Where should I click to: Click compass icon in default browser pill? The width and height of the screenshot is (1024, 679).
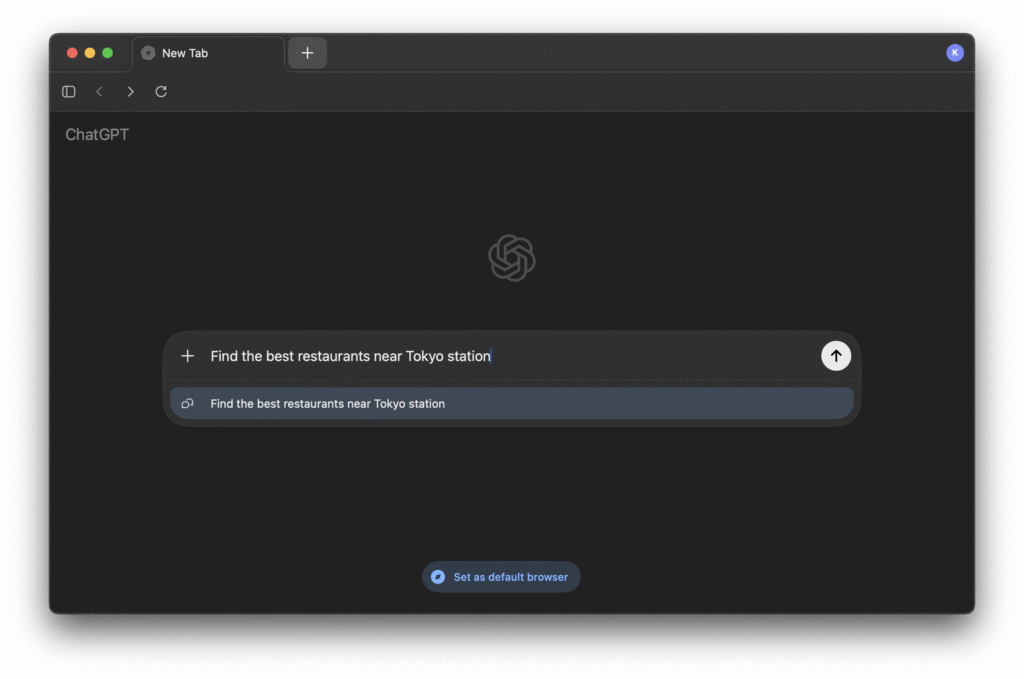click(438, 577)
